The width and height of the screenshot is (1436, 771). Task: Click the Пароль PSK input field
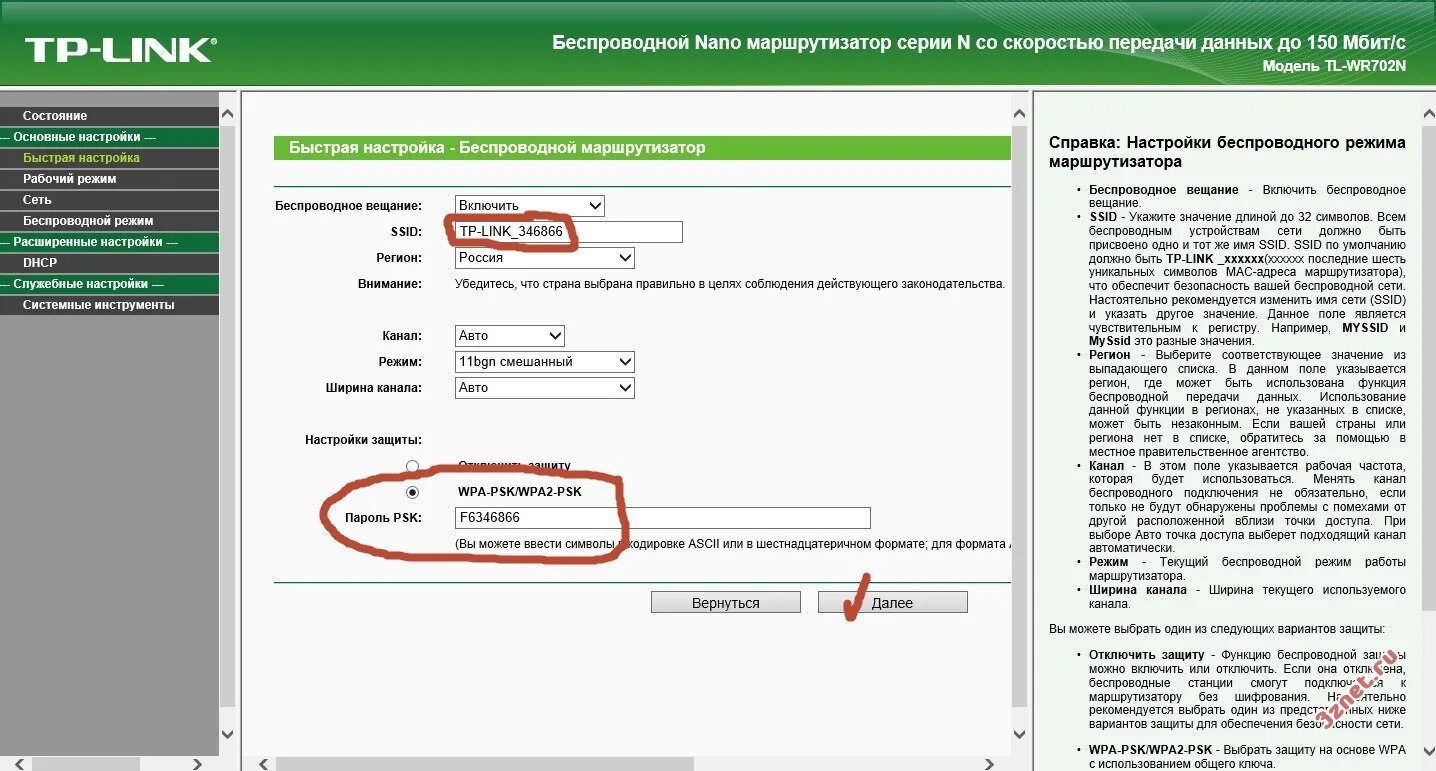pos(663,518)
